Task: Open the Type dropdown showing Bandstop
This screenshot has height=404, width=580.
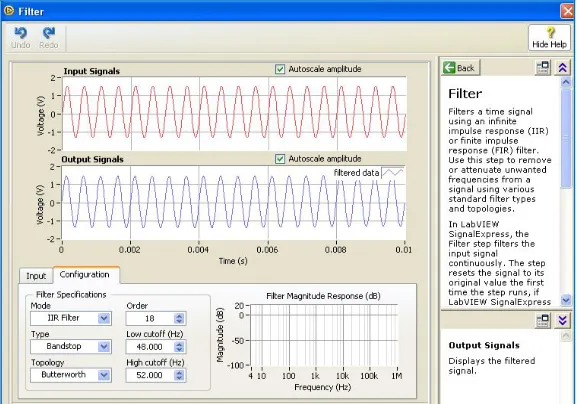Action: click(71, 347)
